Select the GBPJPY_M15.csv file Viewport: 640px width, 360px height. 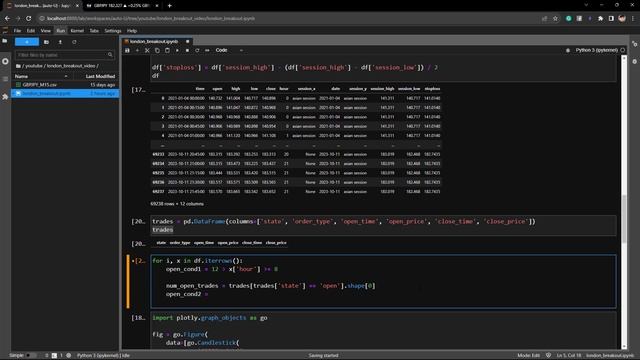[65, 85]
